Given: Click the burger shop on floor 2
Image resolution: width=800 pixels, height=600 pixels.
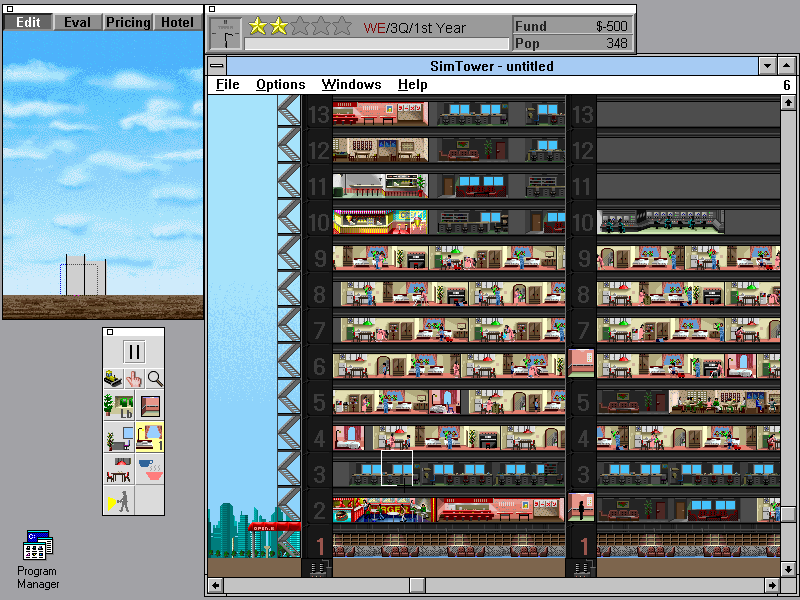Looking at the screenshot, I should point(384,510).
